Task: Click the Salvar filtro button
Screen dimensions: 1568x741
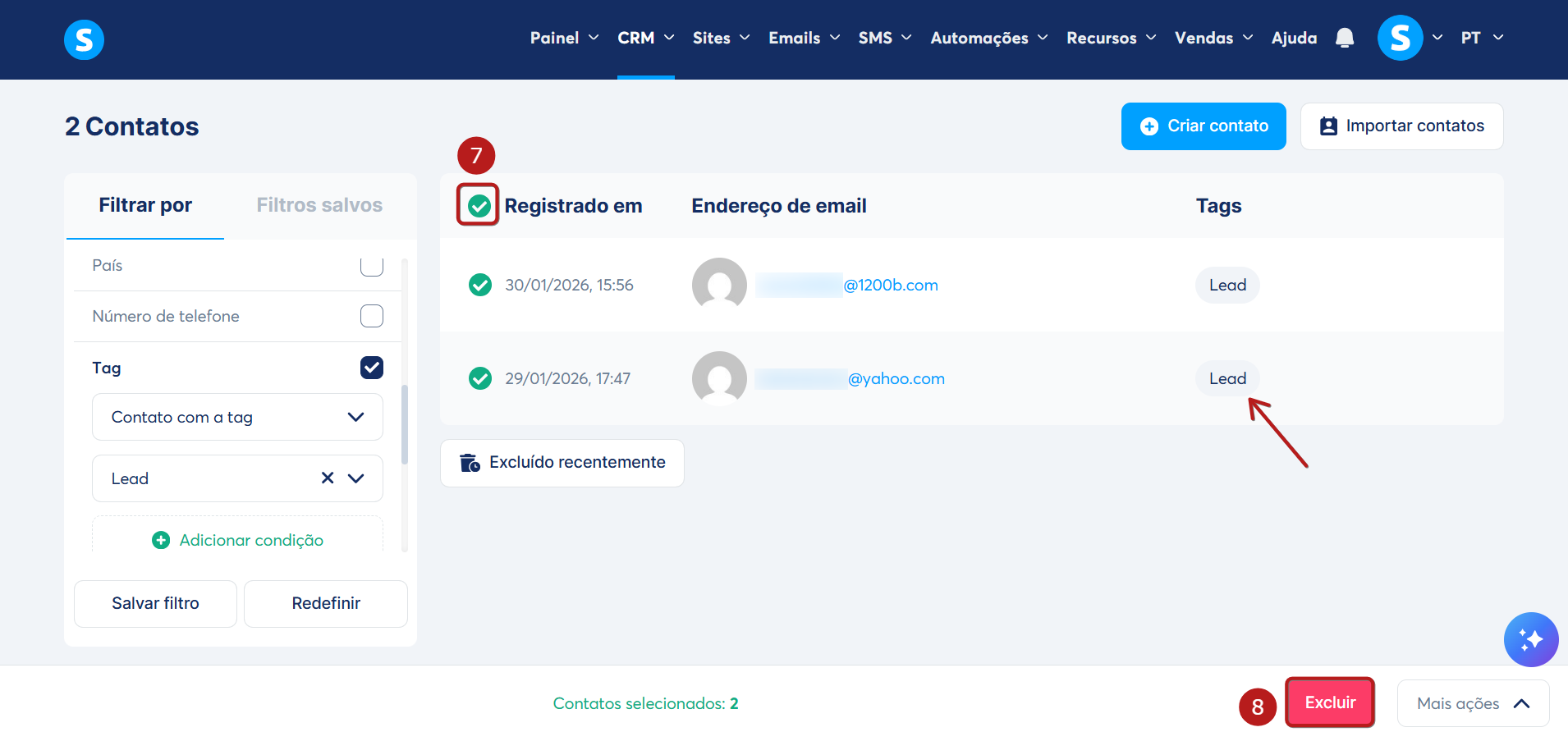Action: tap(155, 604)
